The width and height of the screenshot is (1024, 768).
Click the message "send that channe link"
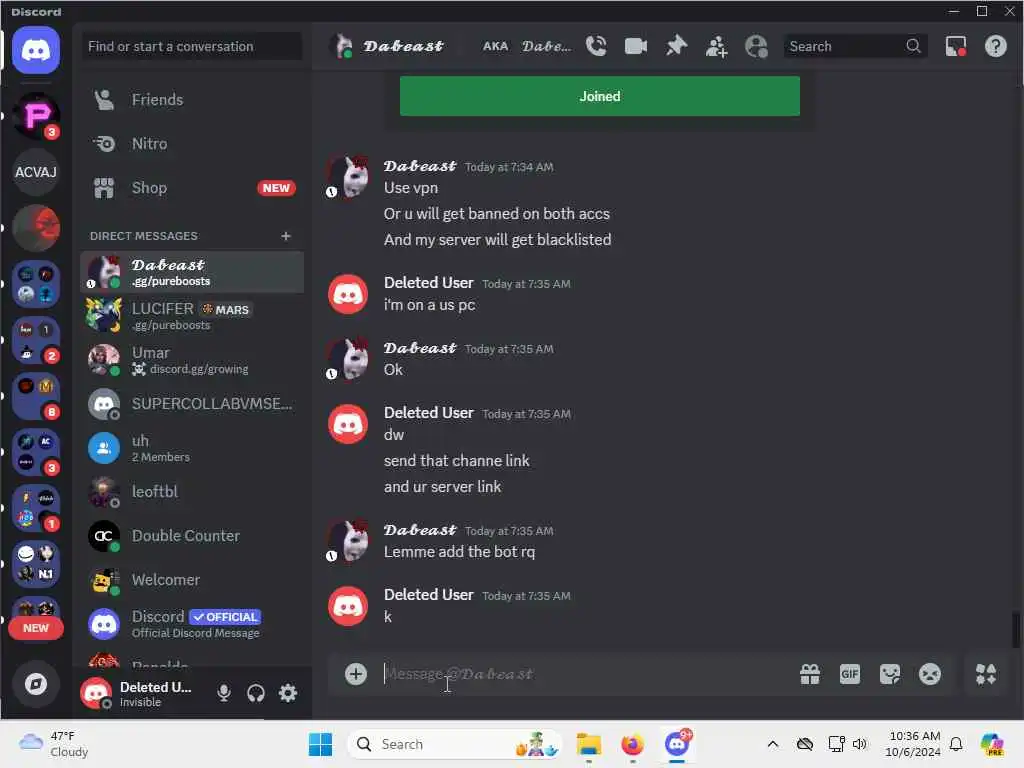[x=456, y=460]
